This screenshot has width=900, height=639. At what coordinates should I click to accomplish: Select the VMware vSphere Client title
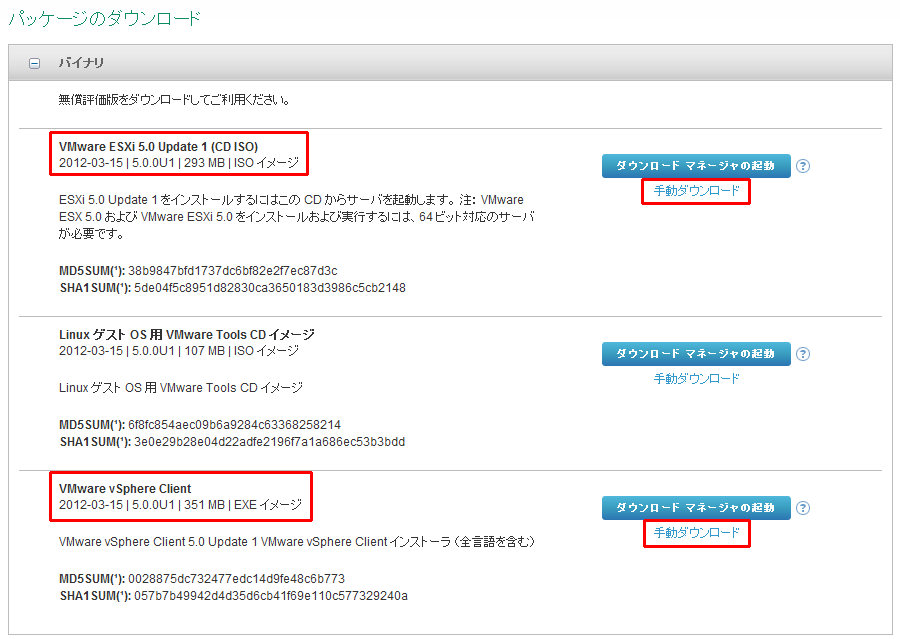(125, 489)
